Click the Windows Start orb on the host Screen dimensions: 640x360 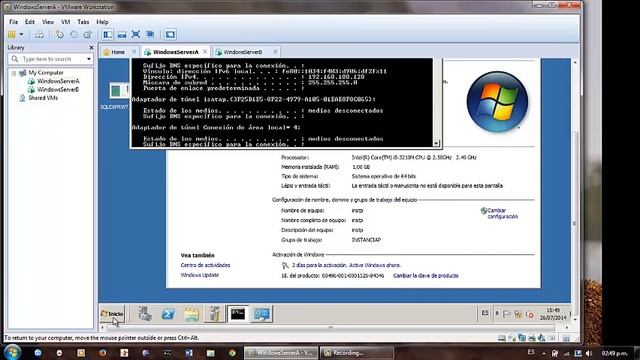13,352
